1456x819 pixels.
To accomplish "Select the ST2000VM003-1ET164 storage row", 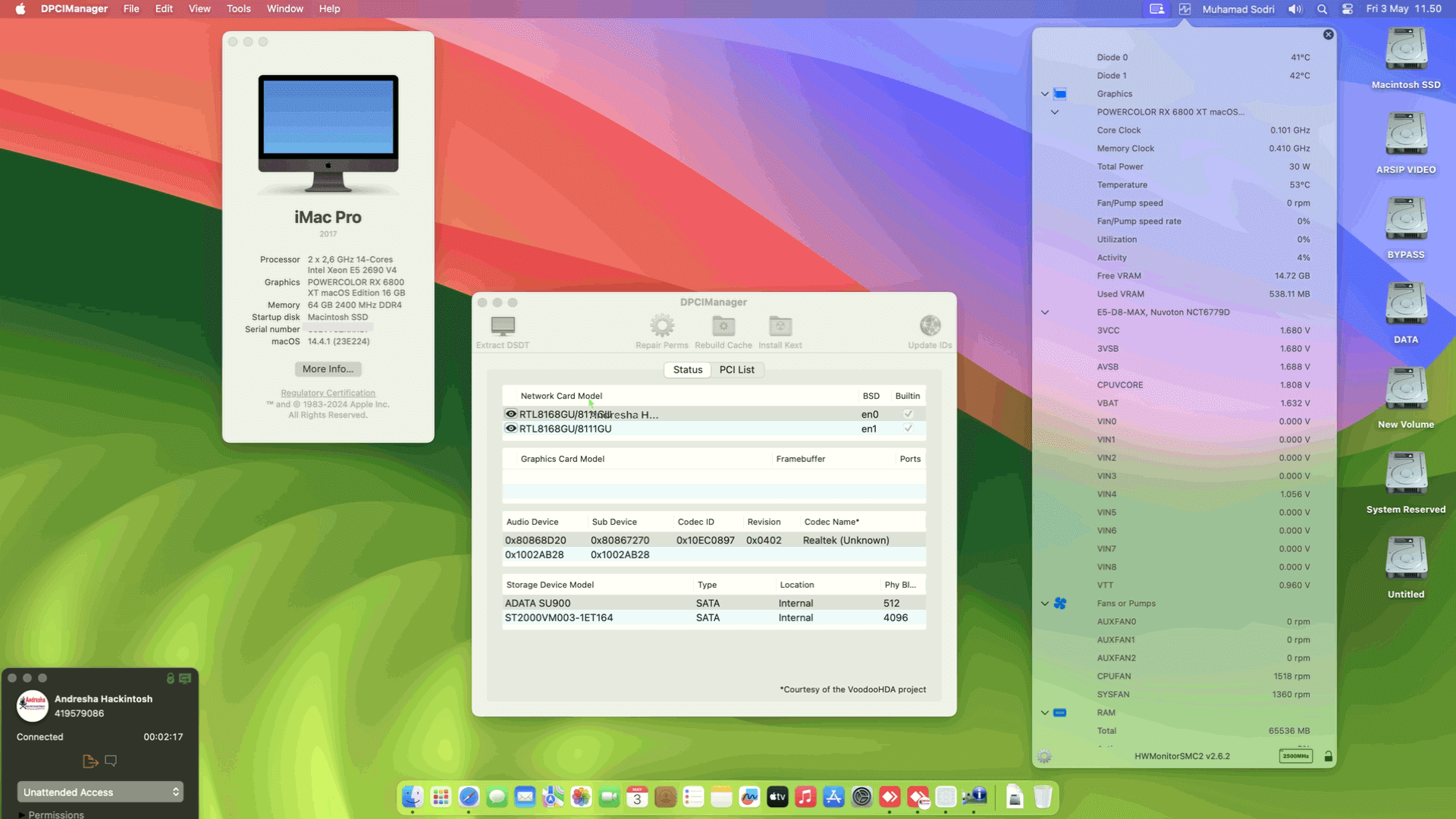I will [714, 617].
